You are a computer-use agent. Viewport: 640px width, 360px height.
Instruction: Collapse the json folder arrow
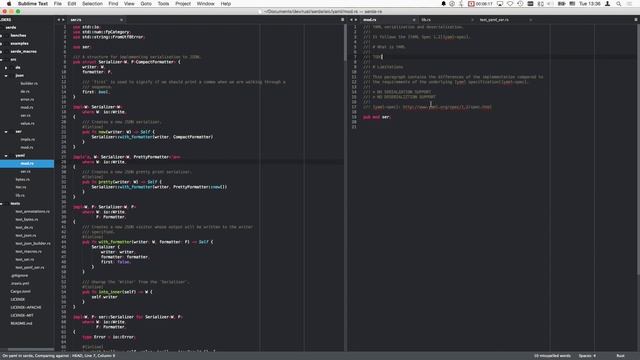coord(6,76)
